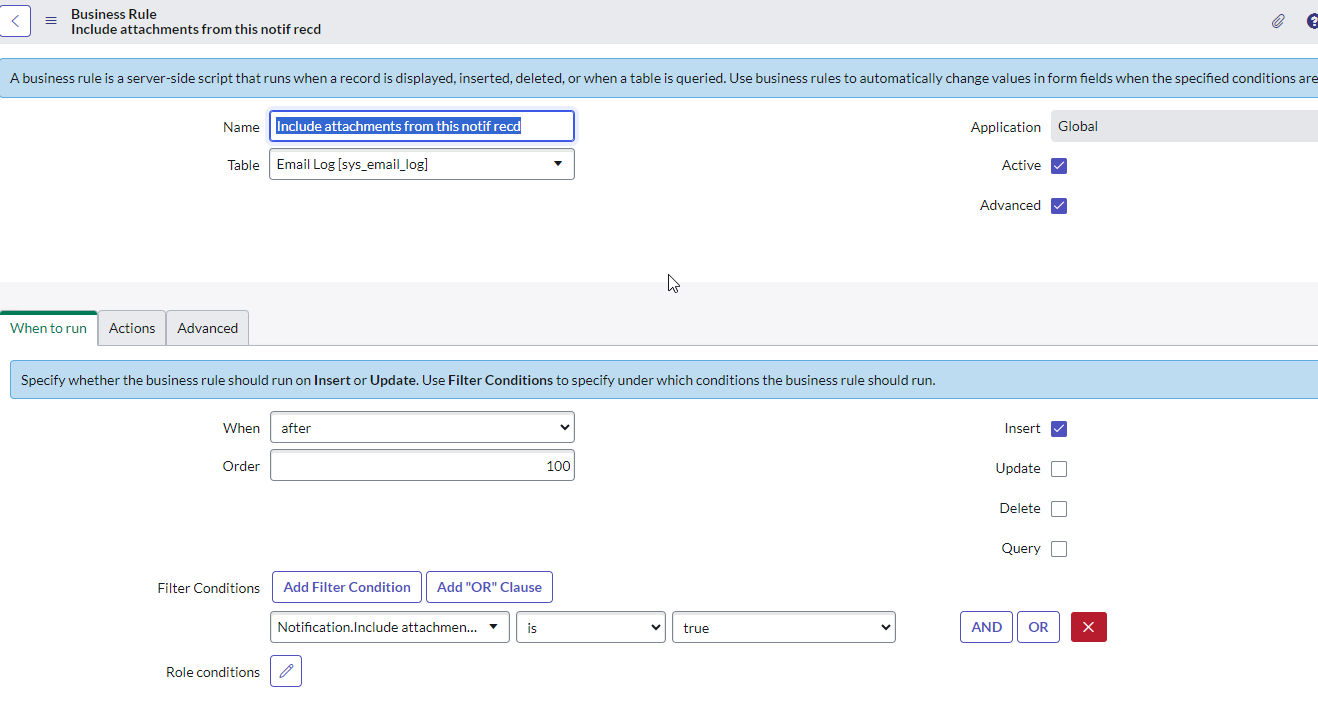Switch to the Advanced tab
This screenshot has height=715, width=1318.
207,328
